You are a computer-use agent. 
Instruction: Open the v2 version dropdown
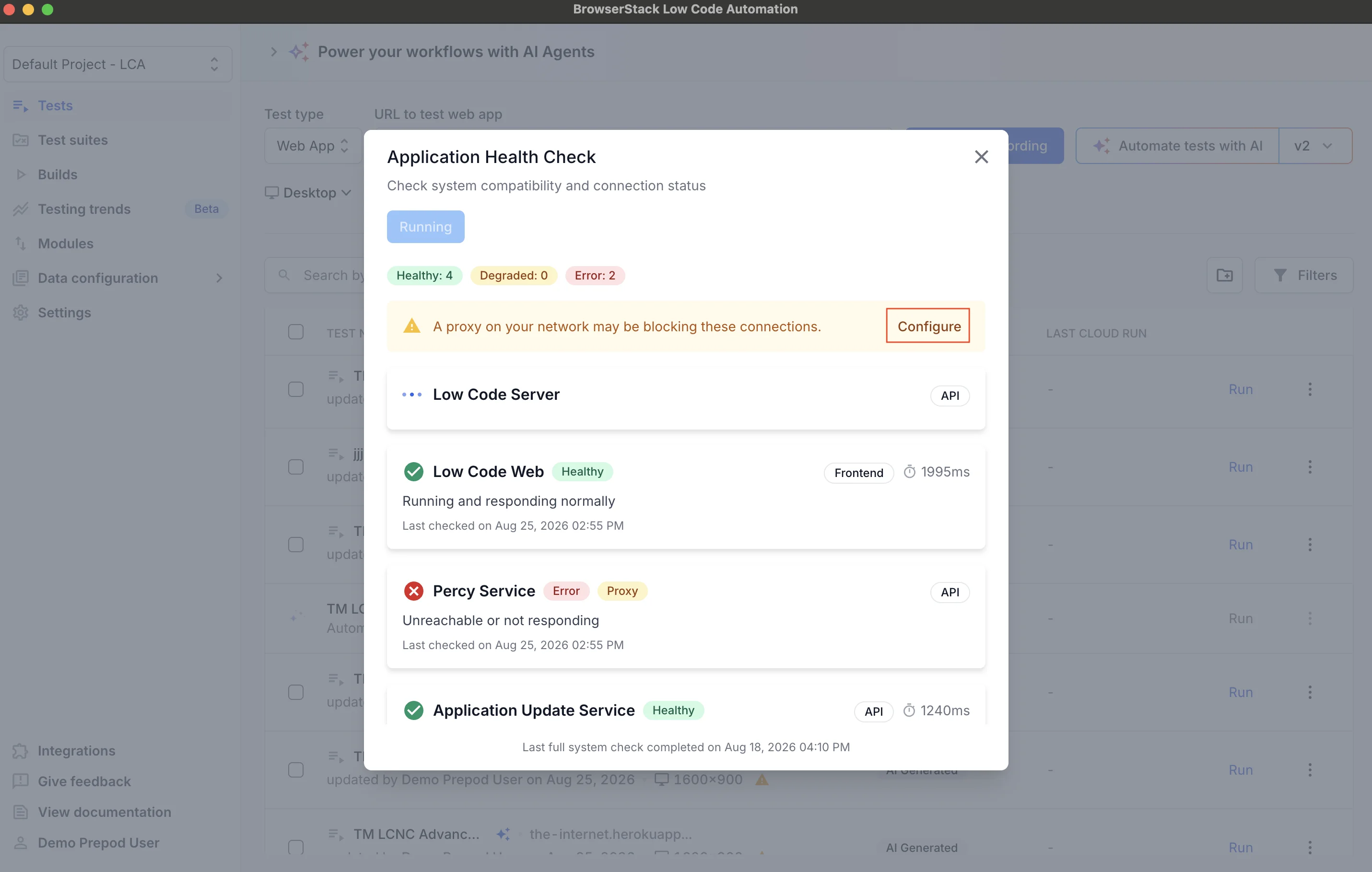point(1315,146)
